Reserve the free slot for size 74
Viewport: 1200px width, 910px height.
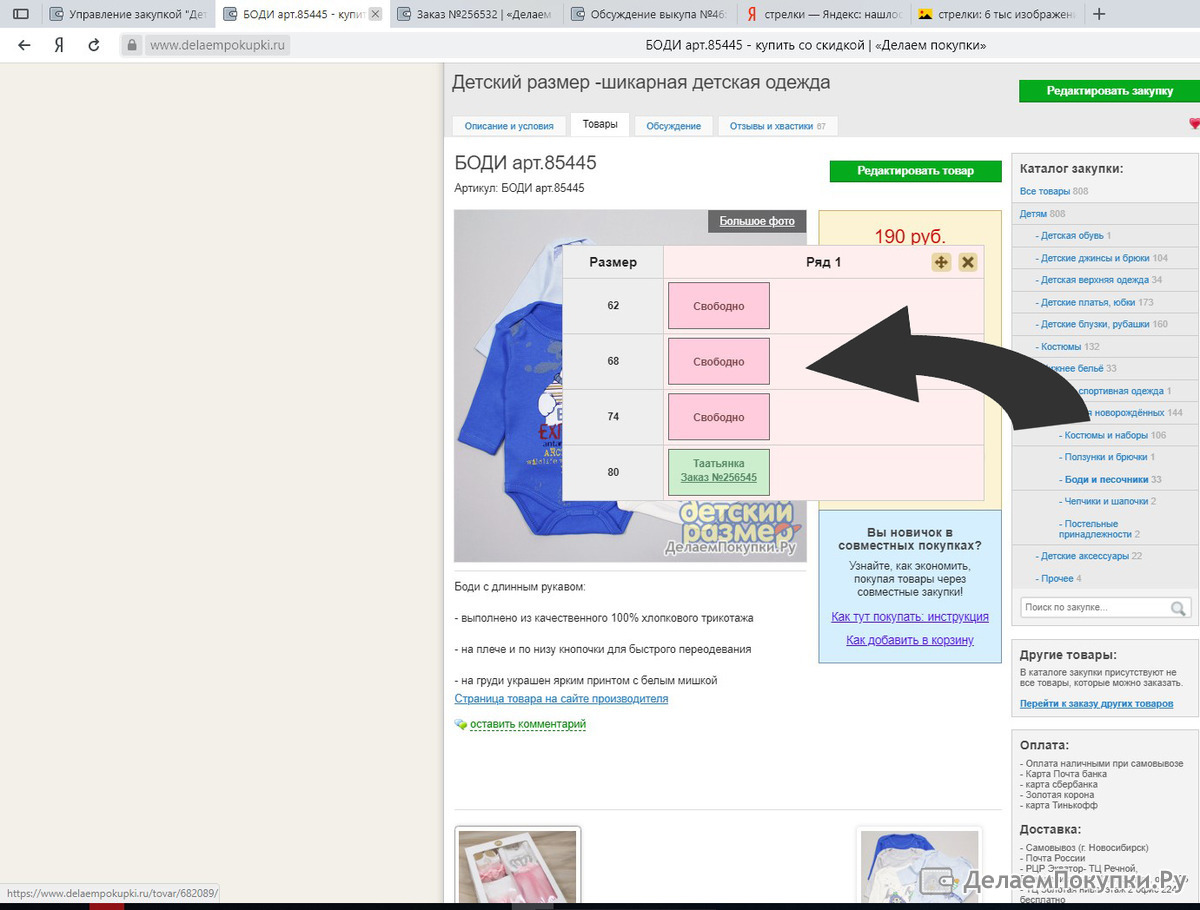point(718,417)
